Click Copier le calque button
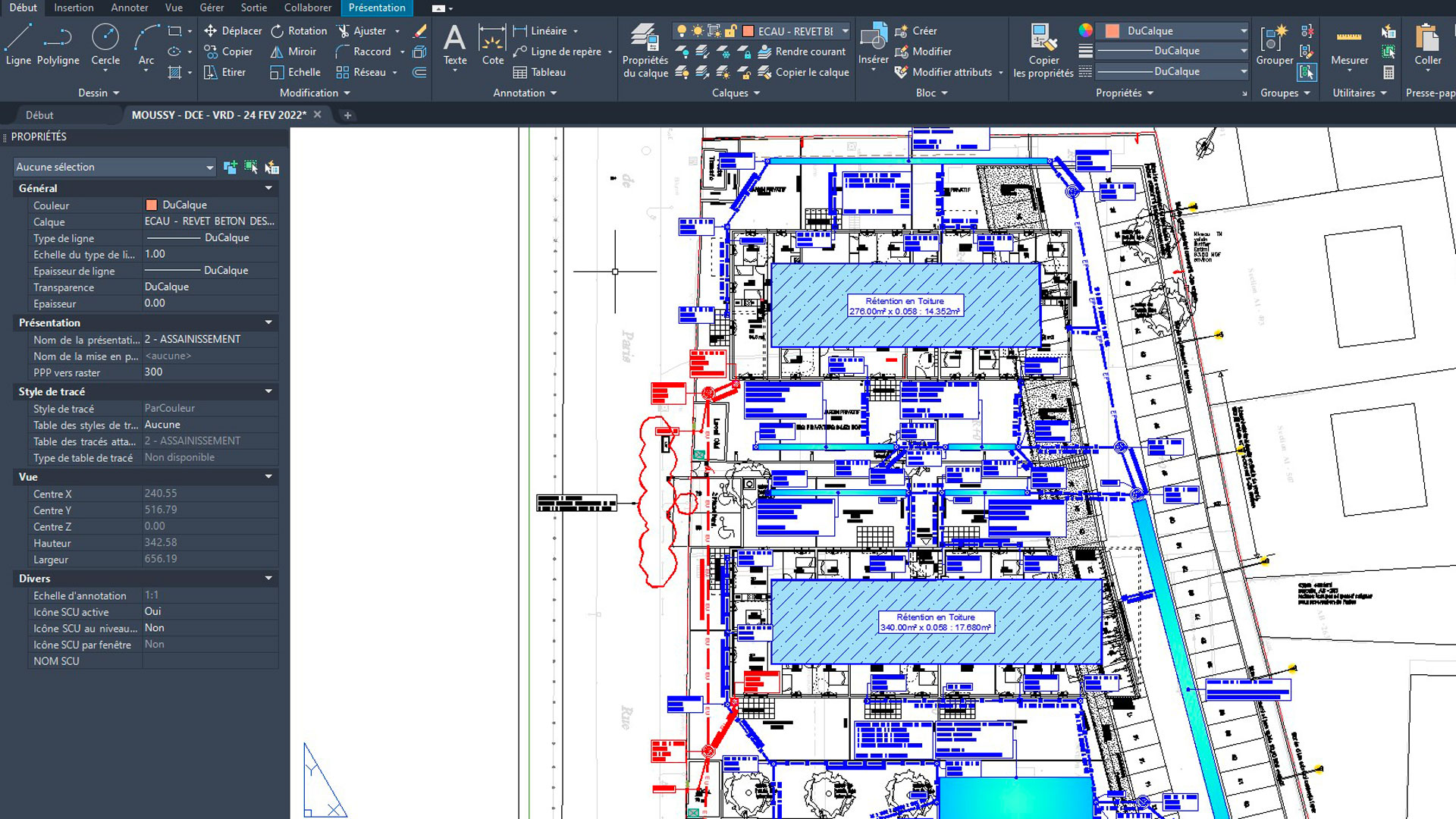Image resolution: width=1456 pixels, height=819 pixels. pos(803,72)
